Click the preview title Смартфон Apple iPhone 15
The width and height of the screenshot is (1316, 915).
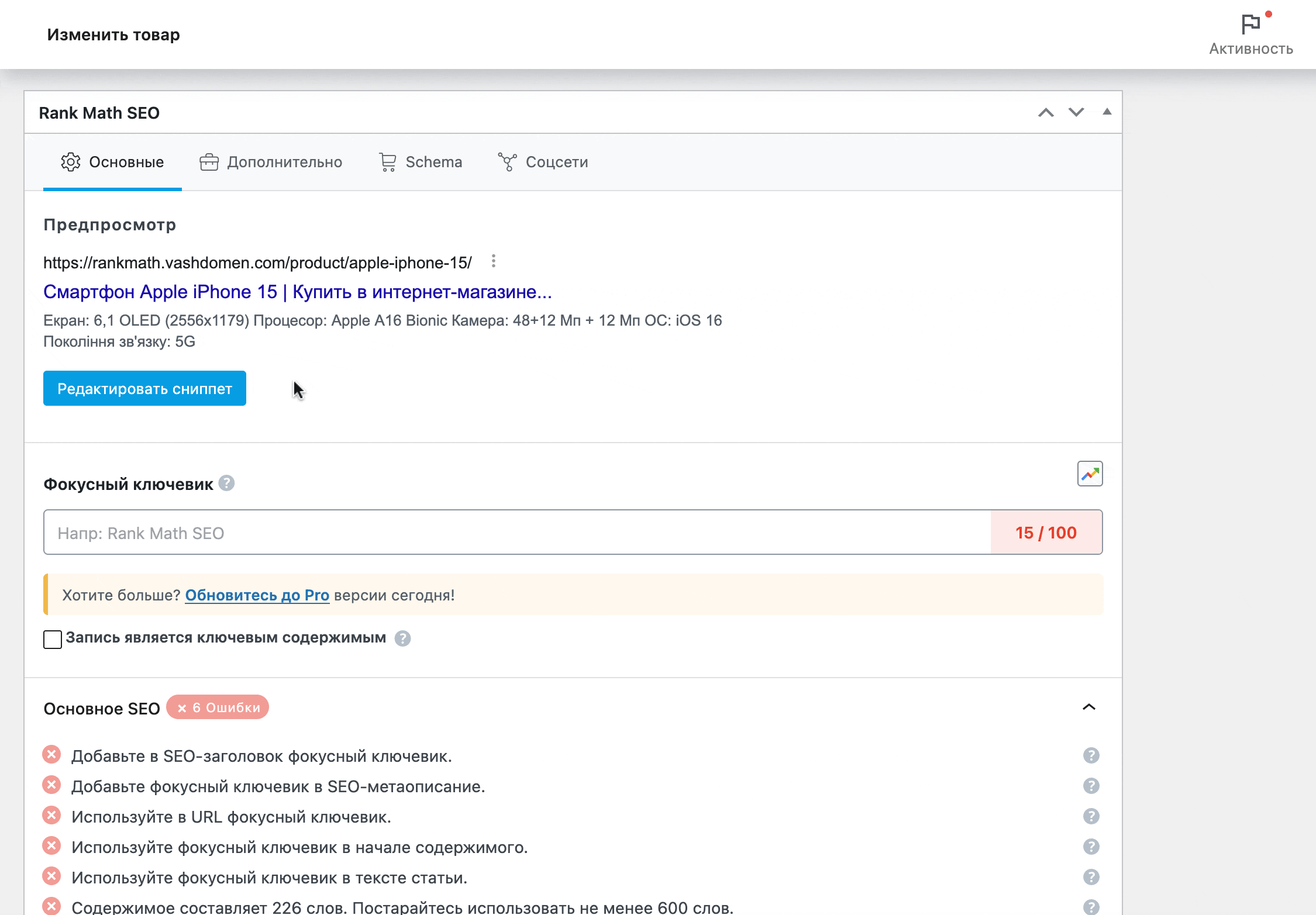point(298,292)
